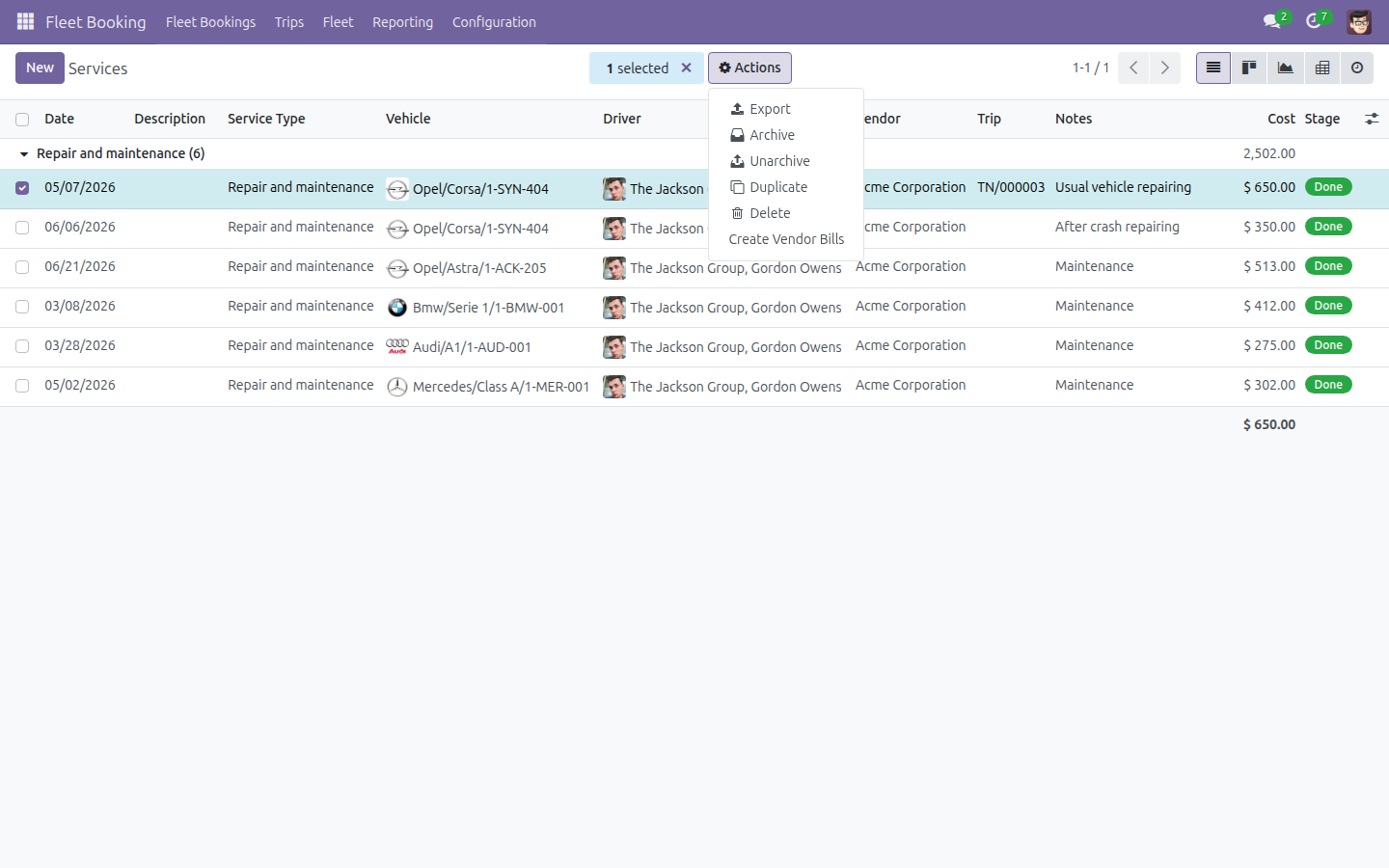Click the BMW logo on the Bmw/Serie row

point(397,308)
